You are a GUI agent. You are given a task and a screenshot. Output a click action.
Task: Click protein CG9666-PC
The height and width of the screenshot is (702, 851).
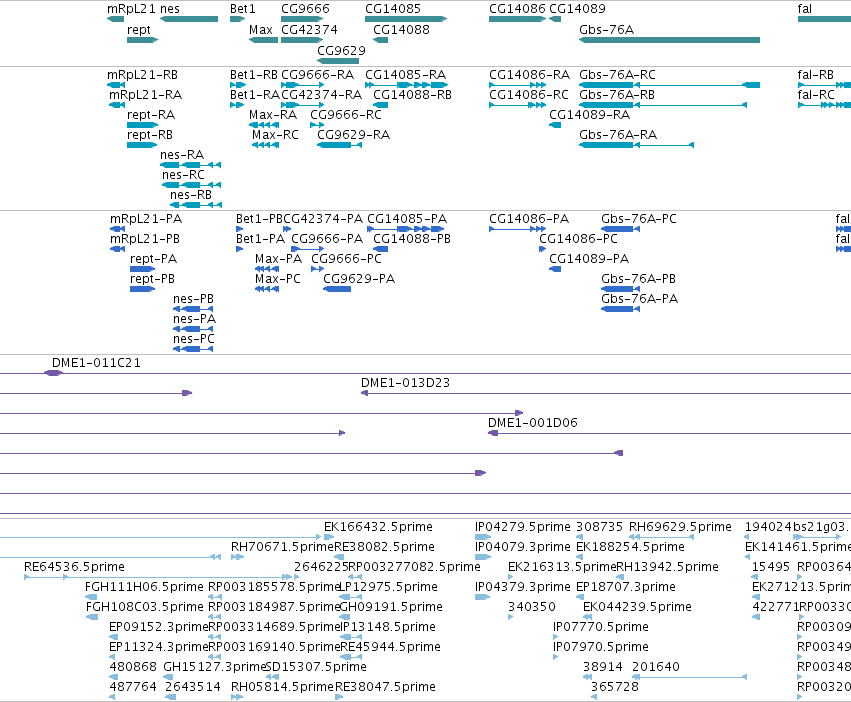(346, 259)
